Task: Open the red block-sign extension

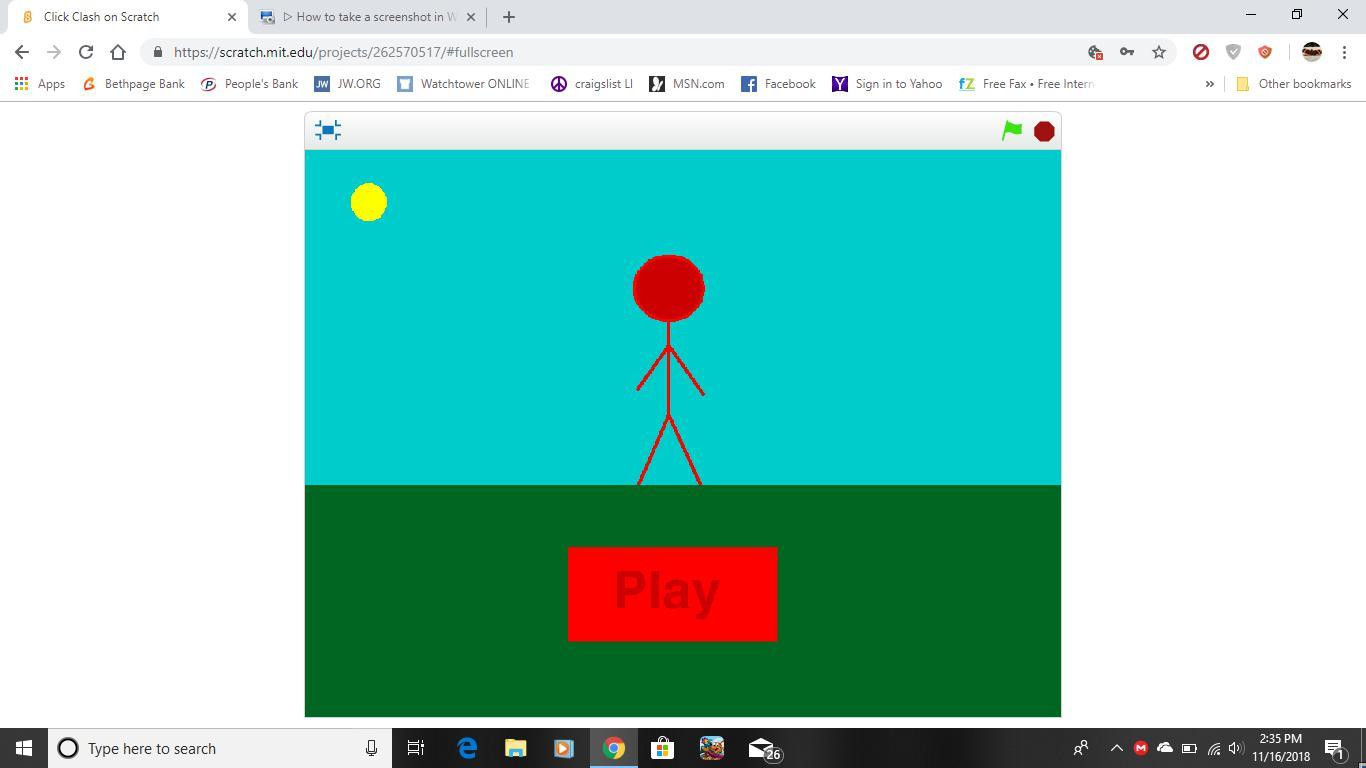Action: point(1201,52)
